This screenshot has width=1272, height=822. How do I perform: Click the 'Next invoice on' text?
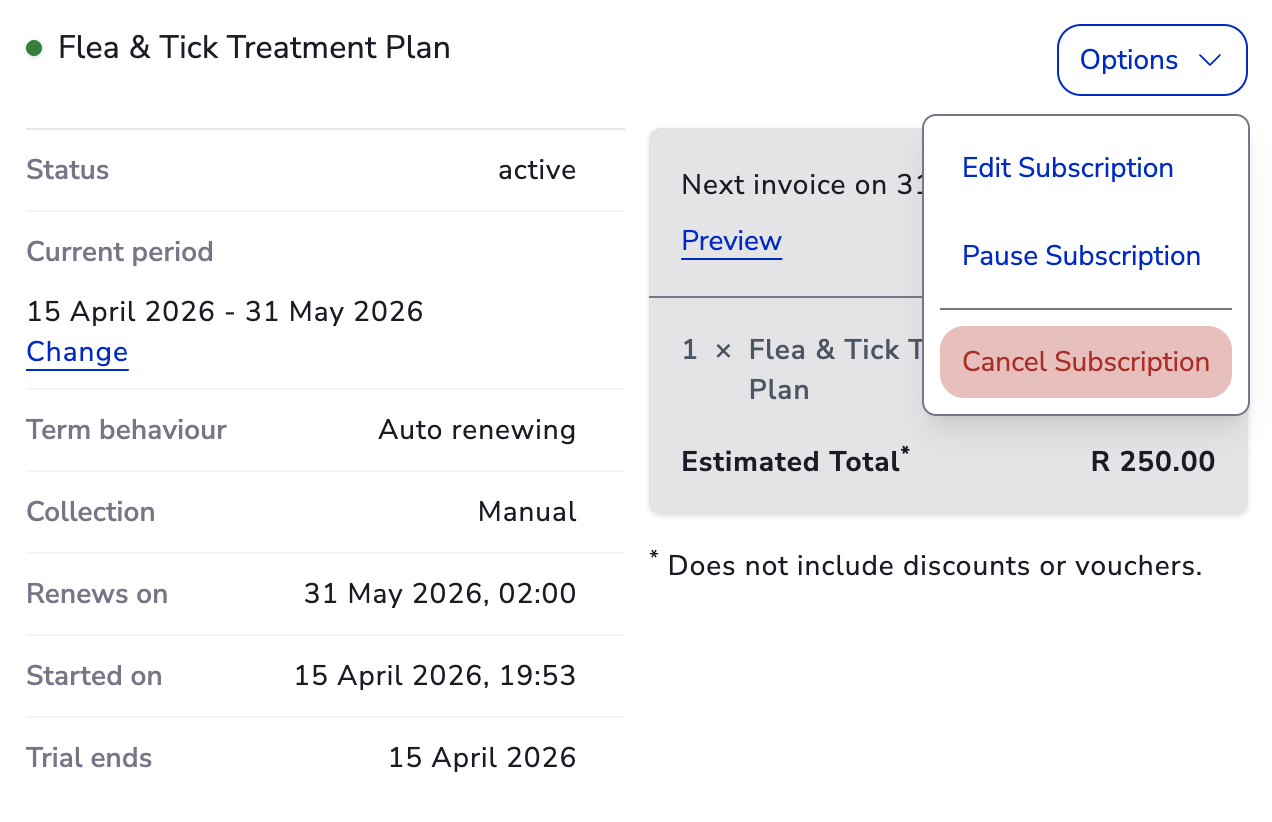pyautogui.click(x=784, y=185)
